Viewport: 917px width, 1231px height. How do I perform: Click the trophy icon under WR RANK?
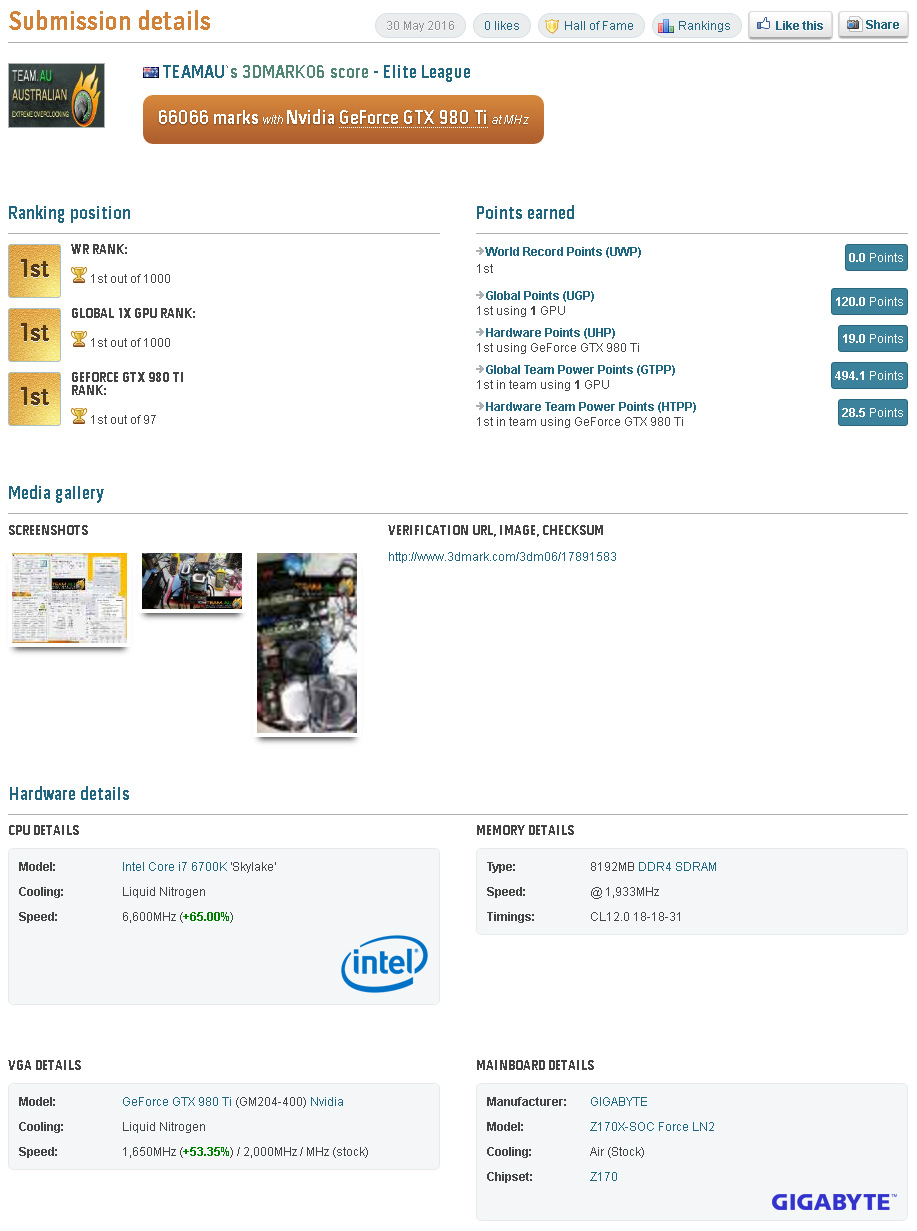pyautogui.click(x=79, y=275)
